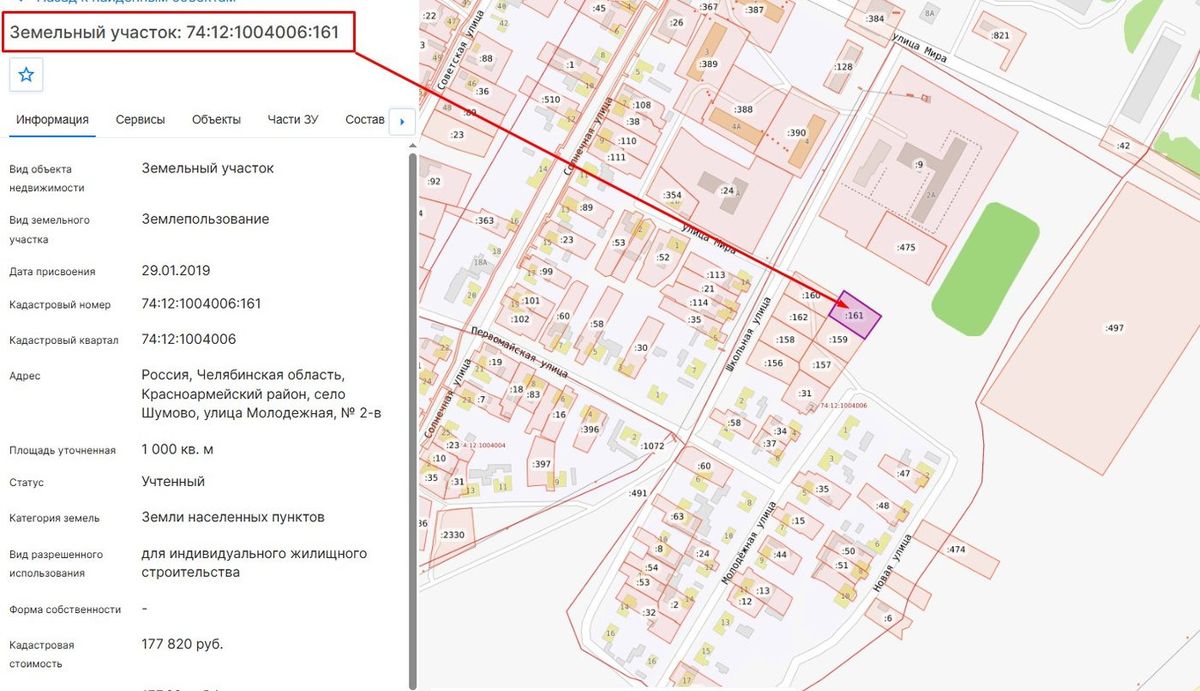Select parcel :354 on the map

[672, 195]
